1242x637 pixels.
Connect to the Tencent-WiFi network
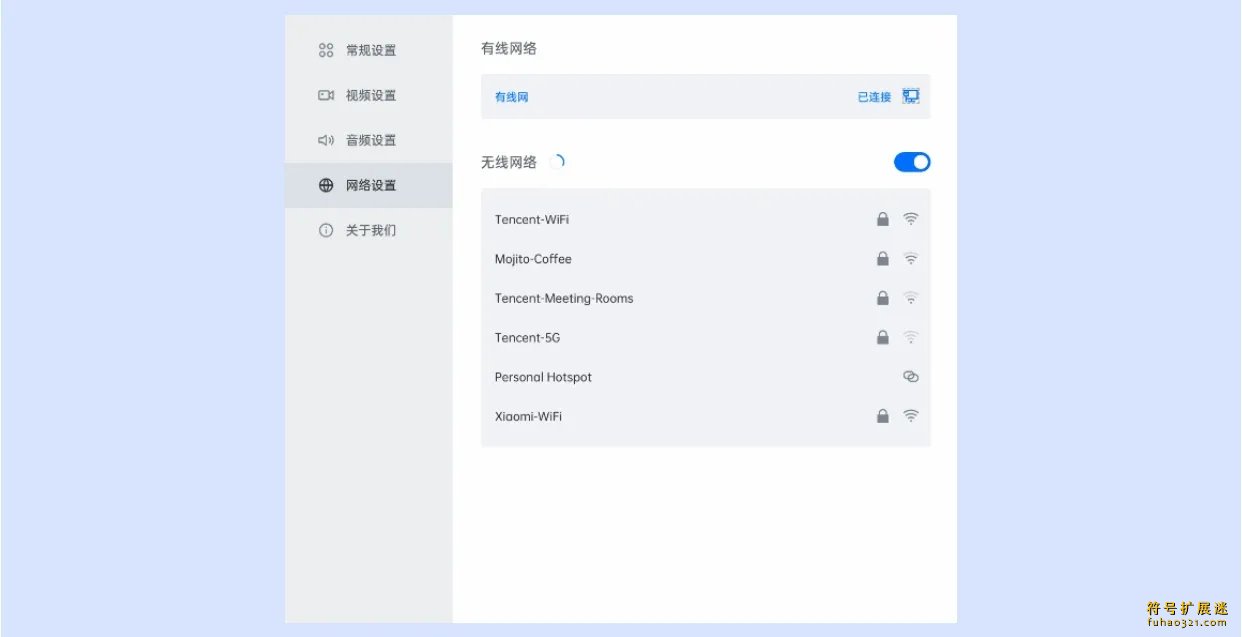click(x=531, y=219)
